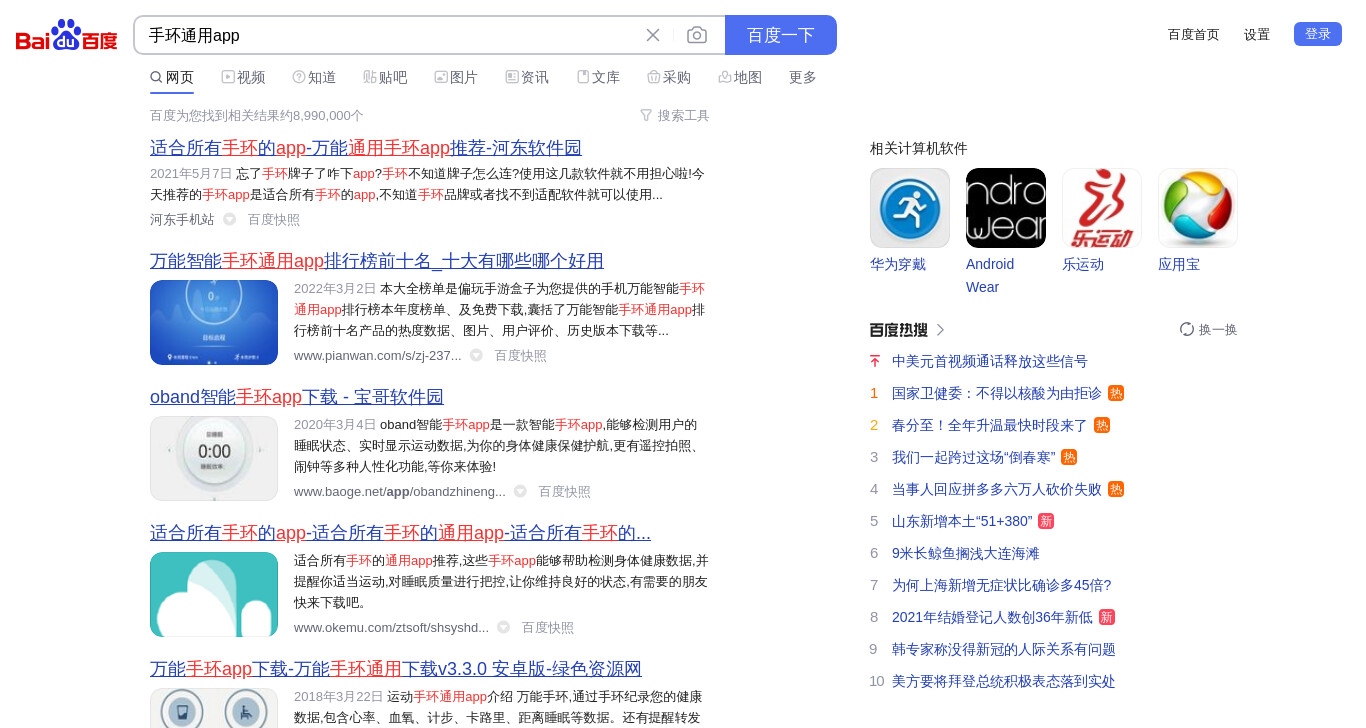Open 百度快照 for okemu result
Screen dimensions: 1366x728
pos(548,627)
